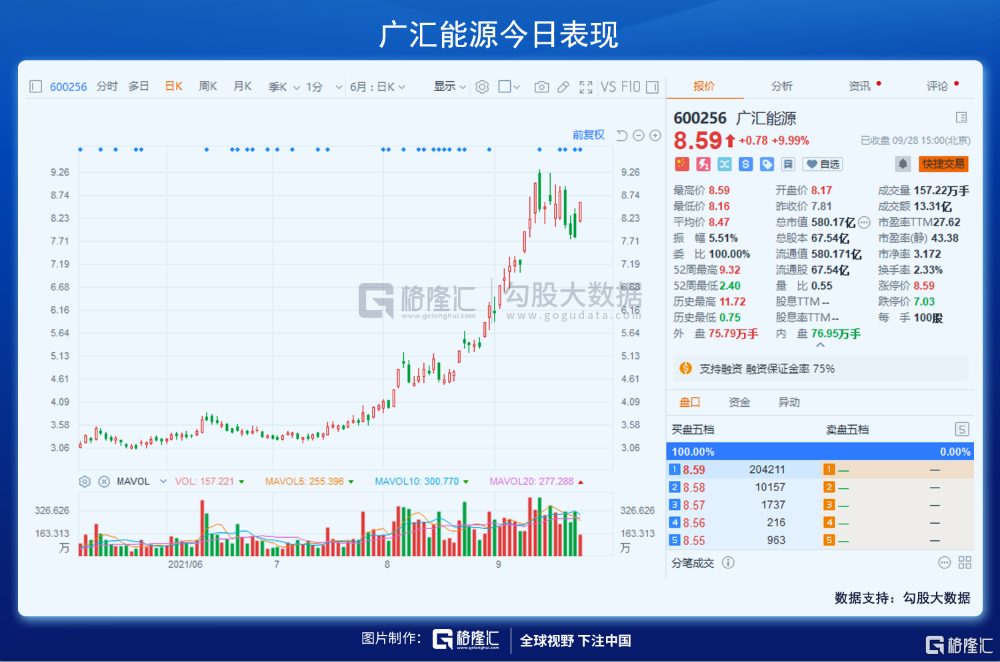Open more options beside 分笔成交
The width and height of the screenshot is (1000, 662).
(x=945, y=563)
